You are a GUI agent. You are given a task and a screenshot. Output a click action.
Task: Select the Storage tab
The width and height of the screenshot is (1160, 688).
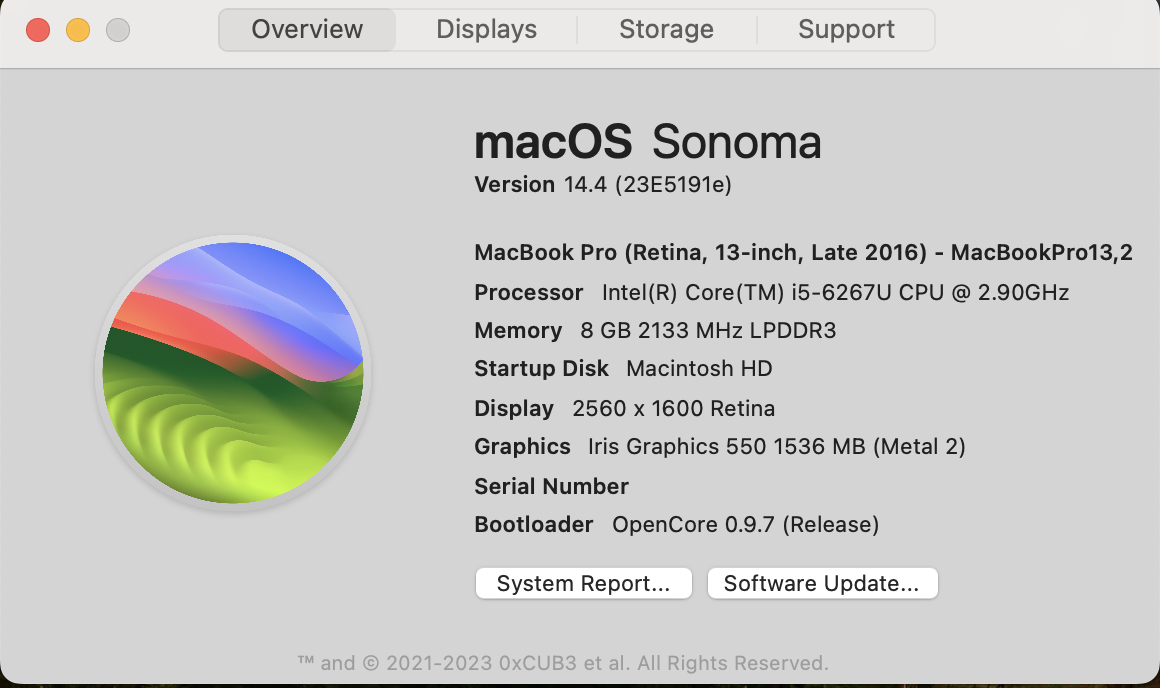pyautogui.click(x=666, y=30)
